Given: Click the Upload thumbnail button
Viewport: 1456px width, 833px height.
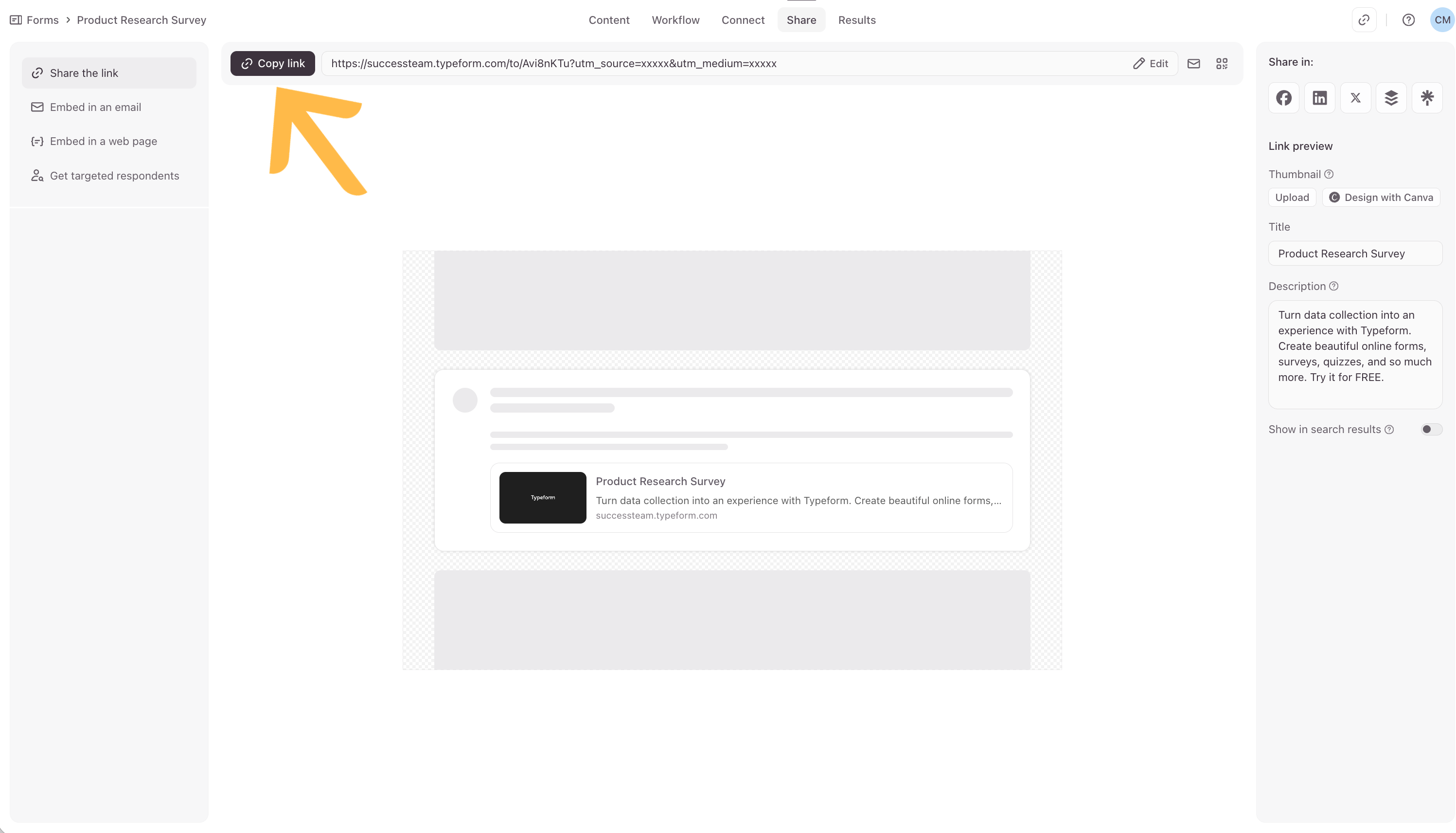Looking at the screenshot, I should point(1291,198).
